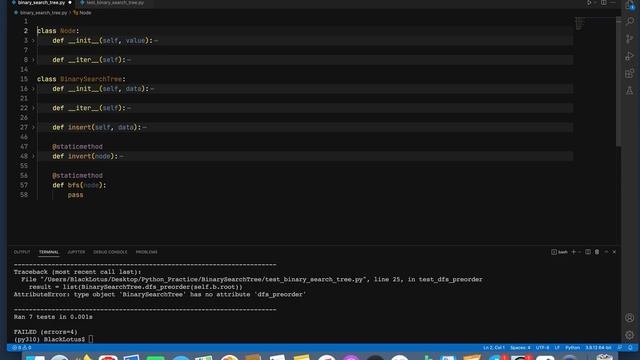
Task: Expand folded BinarySearchTree __init__ at line 16
Action: (x=33, y=89)
